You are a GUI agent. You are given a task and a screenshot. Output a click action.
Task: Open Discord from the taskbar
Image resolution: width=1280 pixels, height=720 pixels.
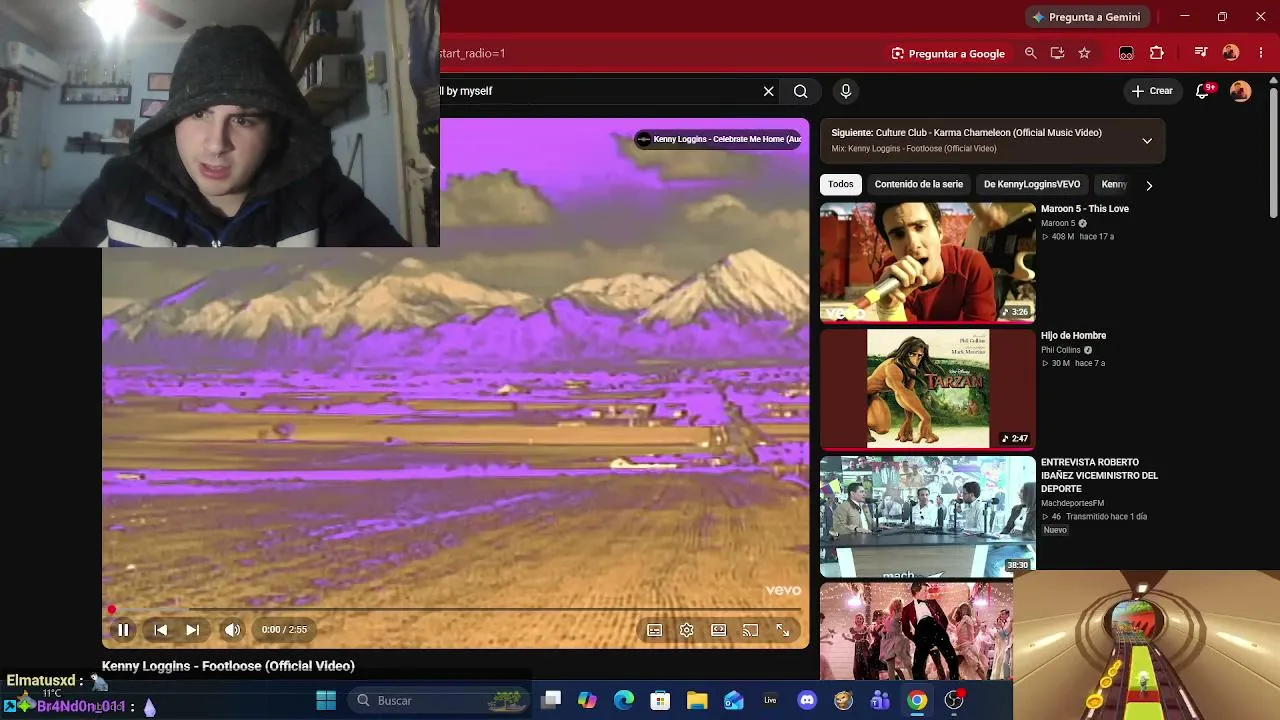[x=807, y=700]
